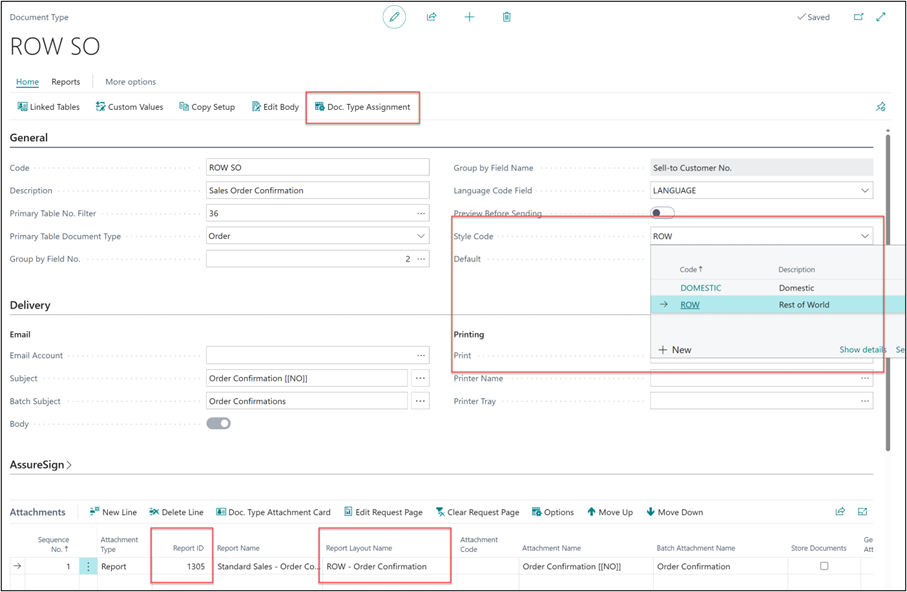Select the Delete (trash) icon in the header

coord(506,17)
